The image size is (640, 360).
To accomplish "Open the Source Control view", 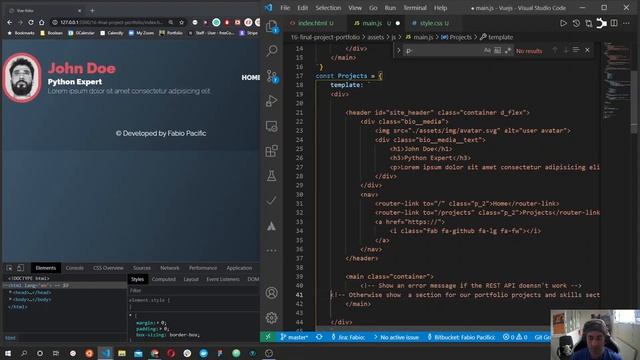I will click(x=272, y=76).
